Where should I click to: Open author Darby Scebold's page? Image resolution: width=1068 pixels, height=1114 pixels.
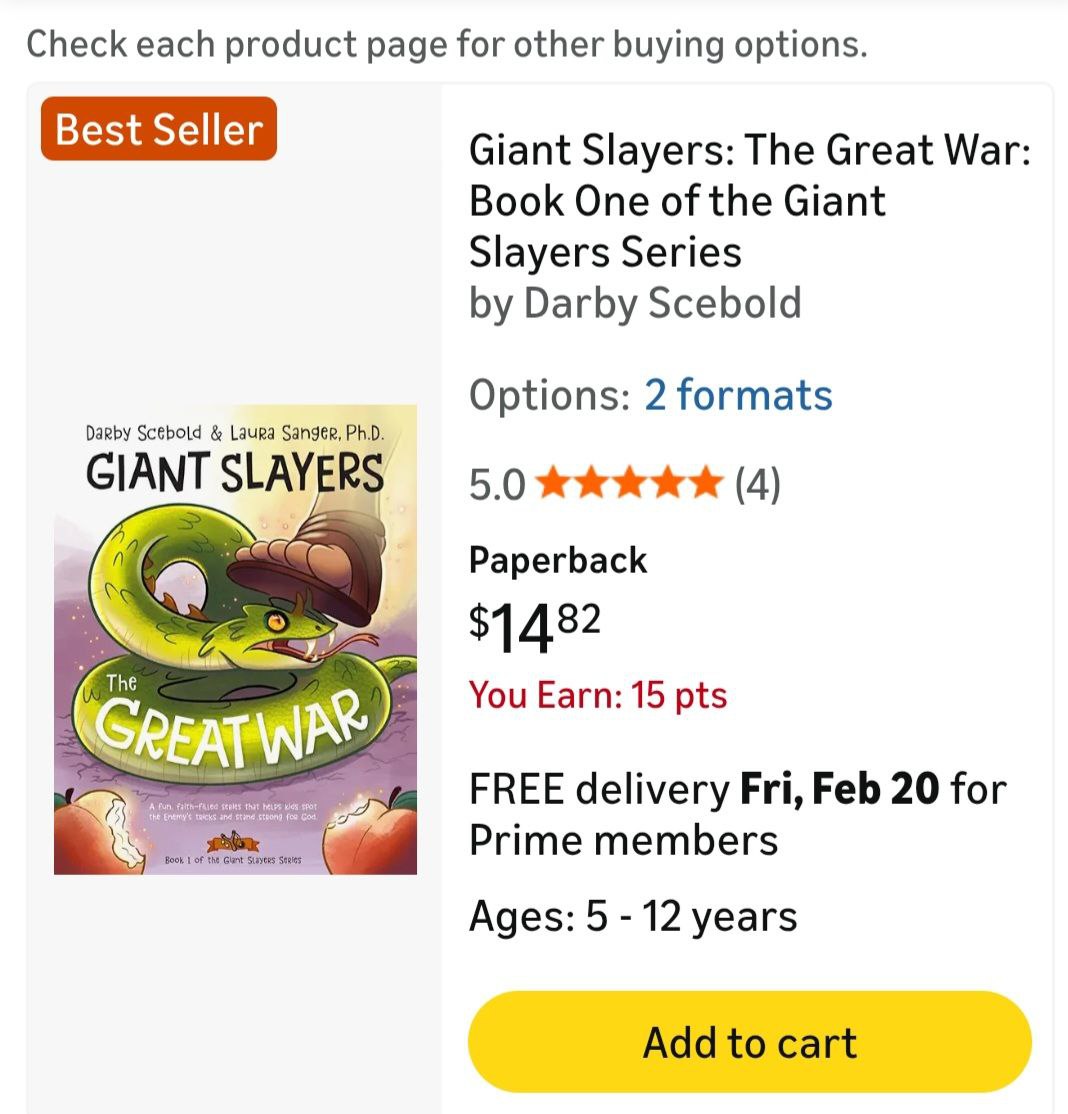662,303
